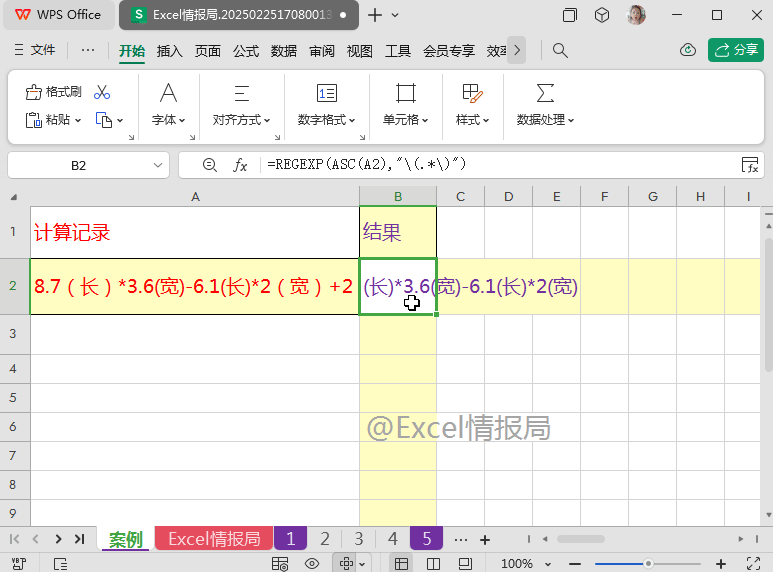
Task: Click the search icon in menu bar
Action: 560,50
